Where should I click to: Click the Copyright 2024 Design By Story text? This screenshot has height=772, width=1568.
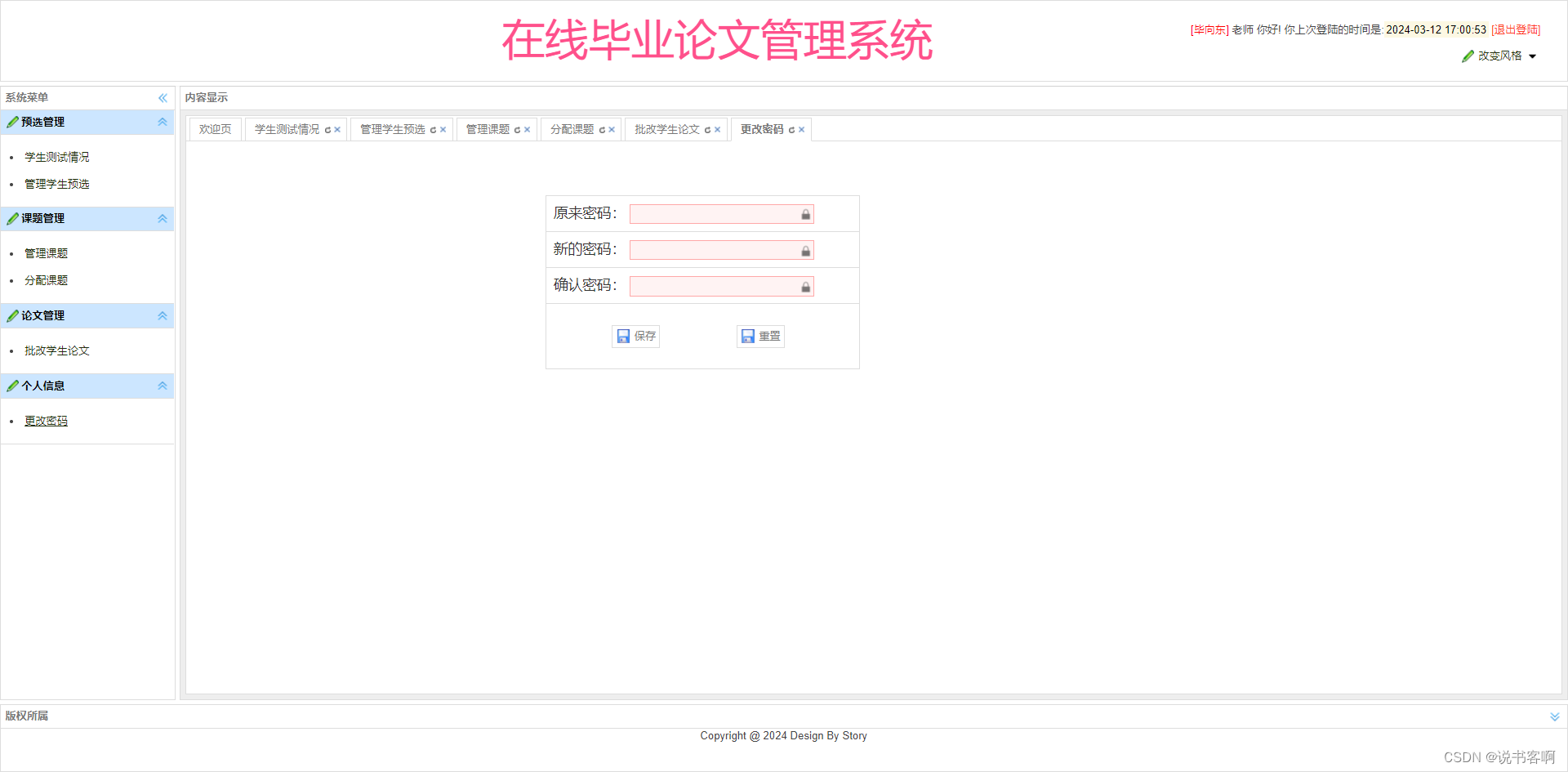pos(784,736)
